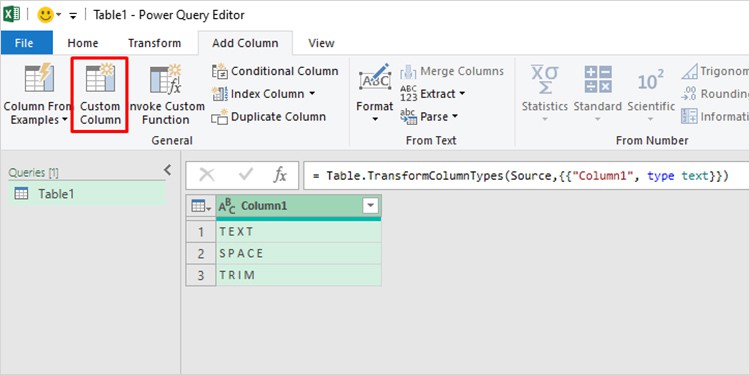The height and width of the screenshot is (375, 750).
Task: Click Column From Examples icon
Action: click(39, 78)
